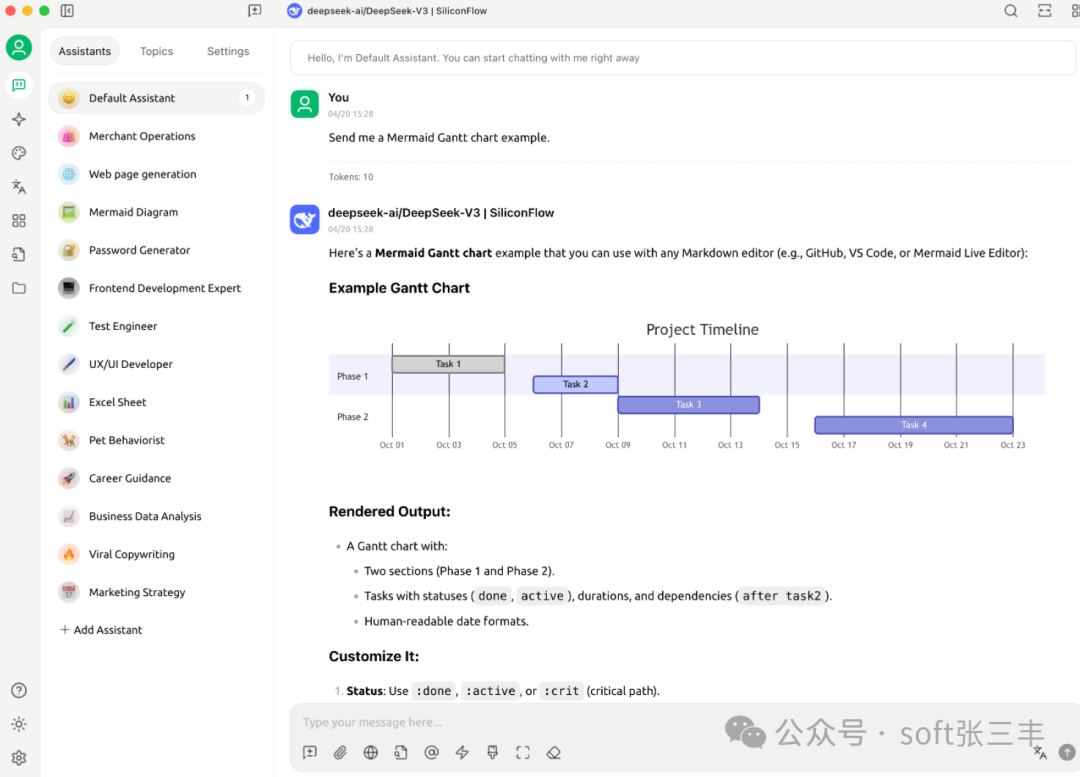Open the files folder icon in sidebar
This screenshot has height=777, width=1080.
[x=19, y=288]
